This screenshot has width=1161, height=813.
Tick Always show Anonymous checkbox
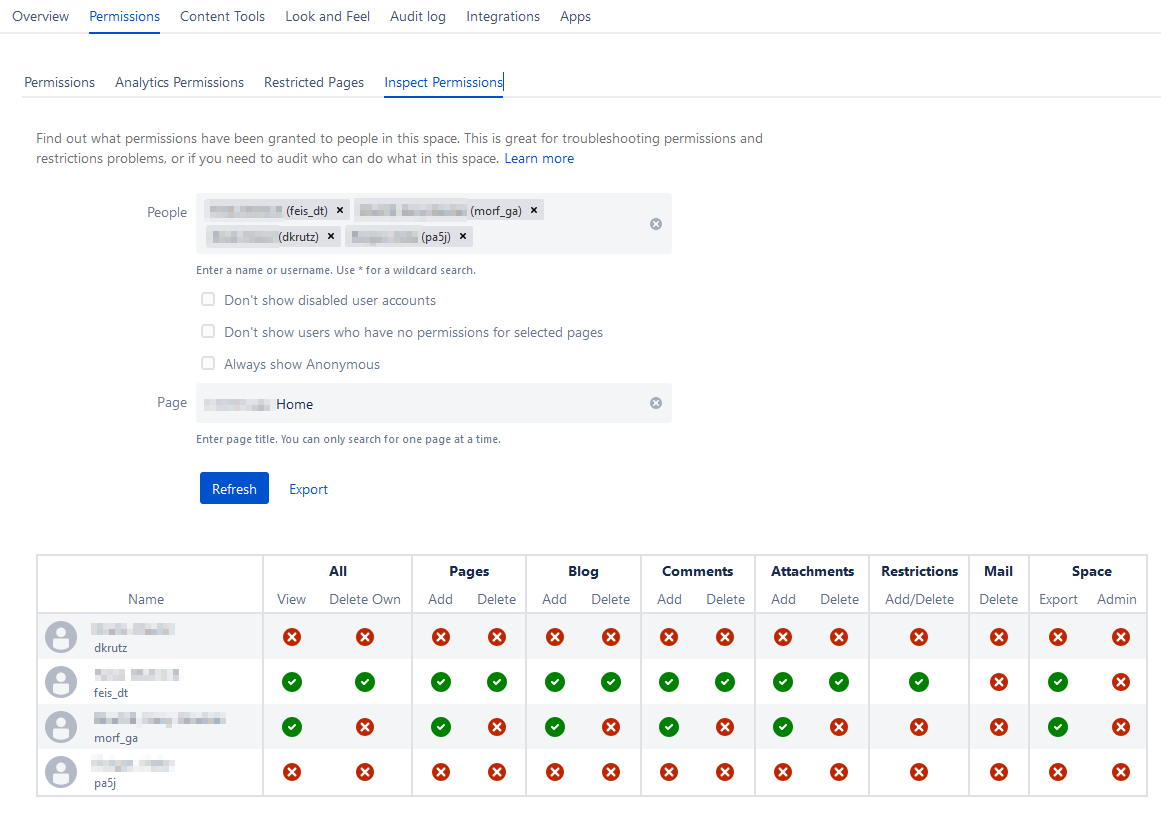(208, 363)
